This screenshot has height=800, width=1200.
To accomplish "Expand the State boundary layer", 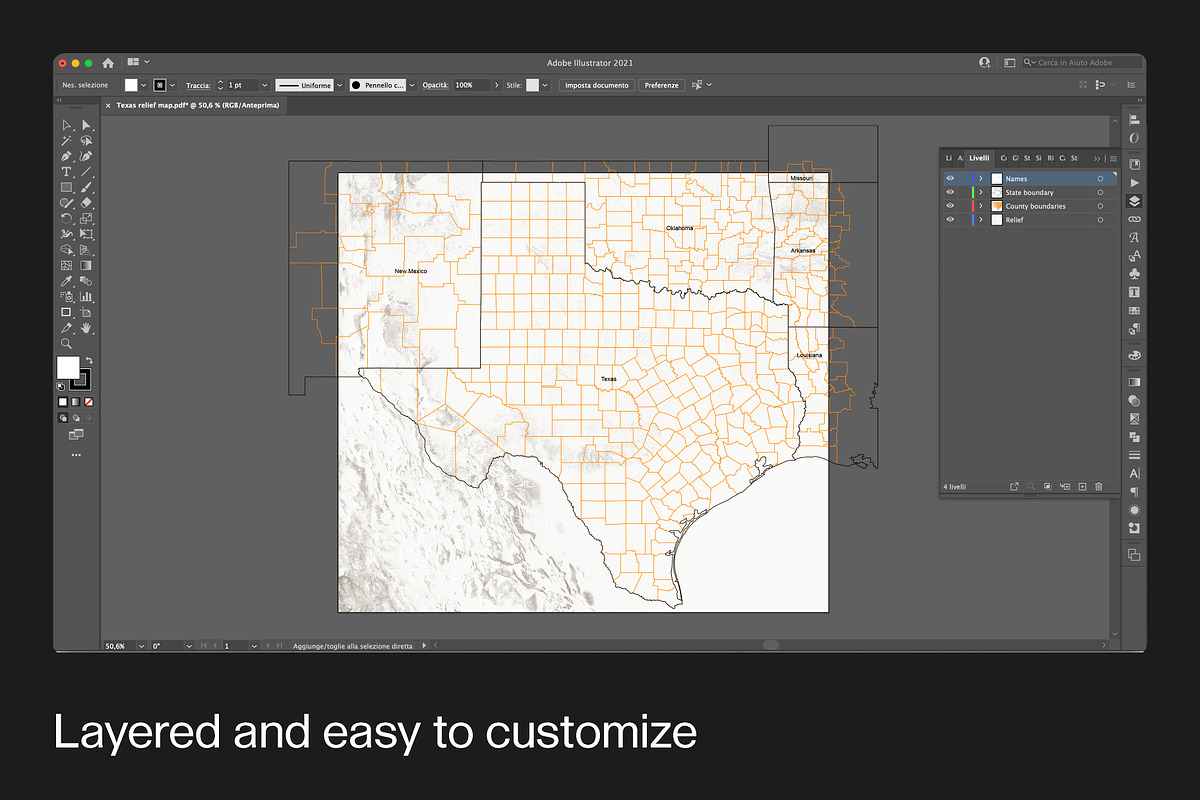I will pos(981,192).
